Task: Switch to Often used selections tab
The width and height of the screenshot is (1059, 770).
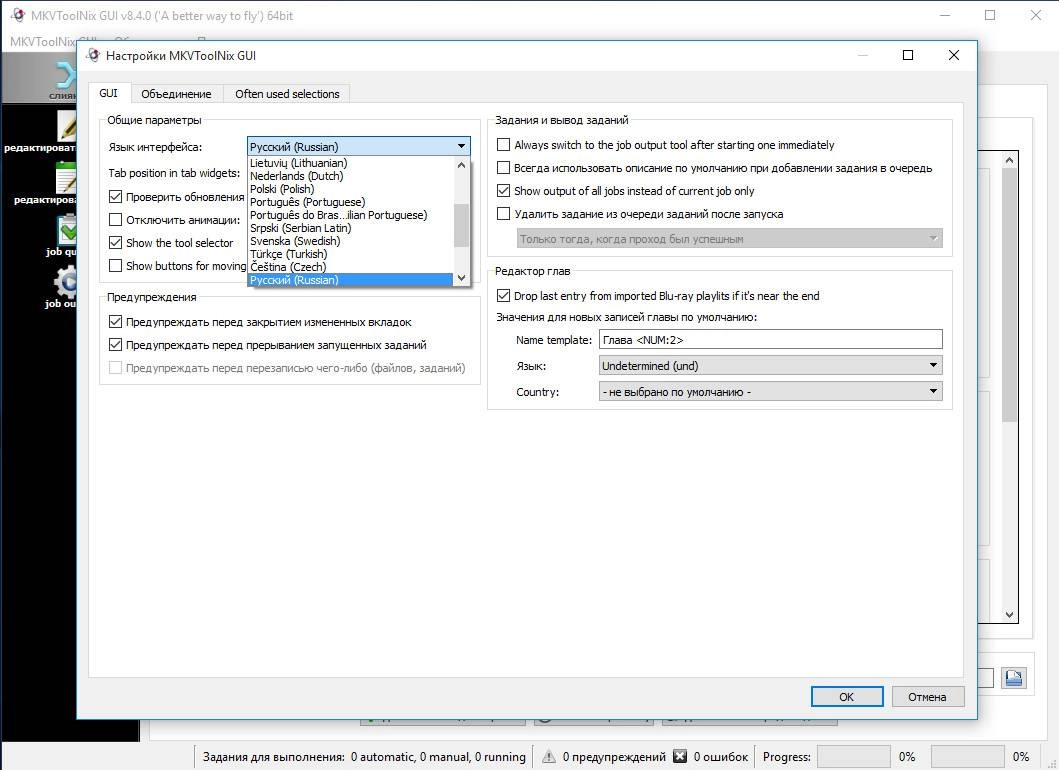Action: [x=287, y=94]
